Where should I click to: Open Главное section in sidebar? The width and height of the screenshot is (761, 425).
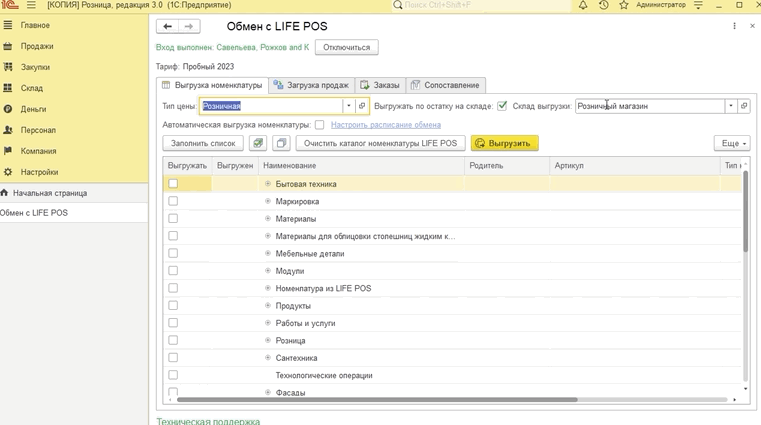35,25
